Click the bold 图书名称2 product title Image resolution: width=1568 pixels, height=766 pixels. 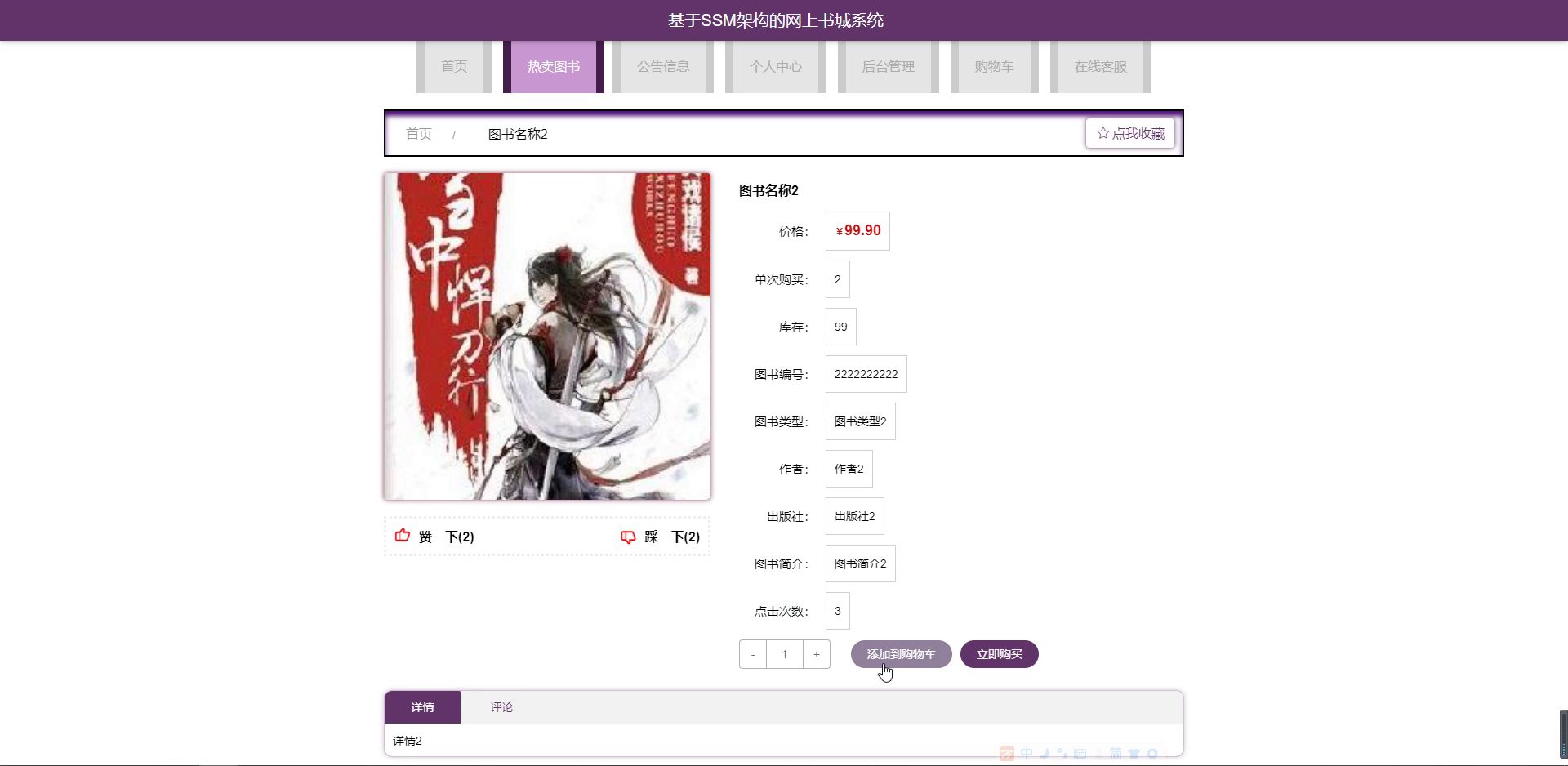(x=768, y=190)
